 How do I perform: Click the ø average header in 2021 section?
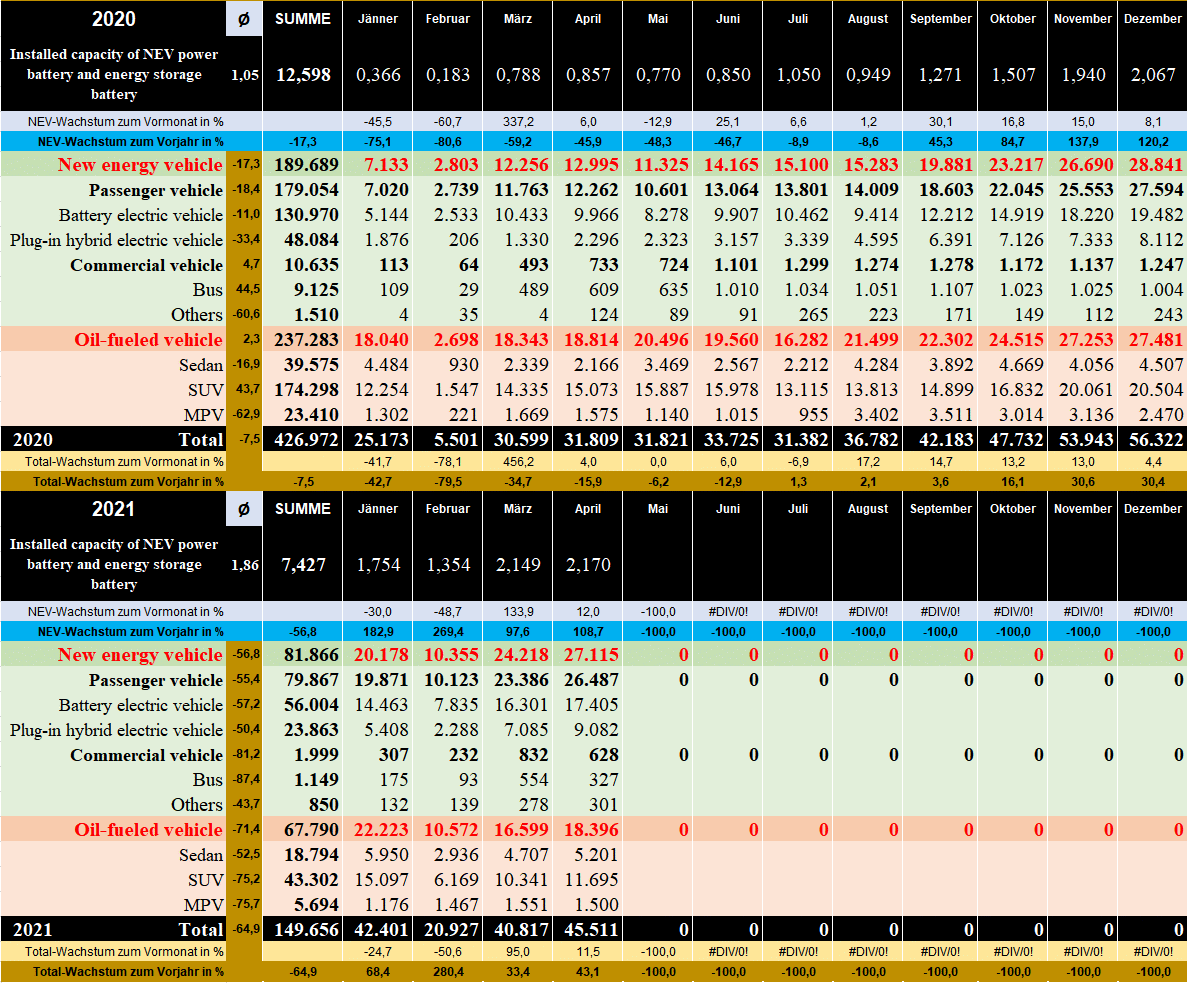[243, 509]
